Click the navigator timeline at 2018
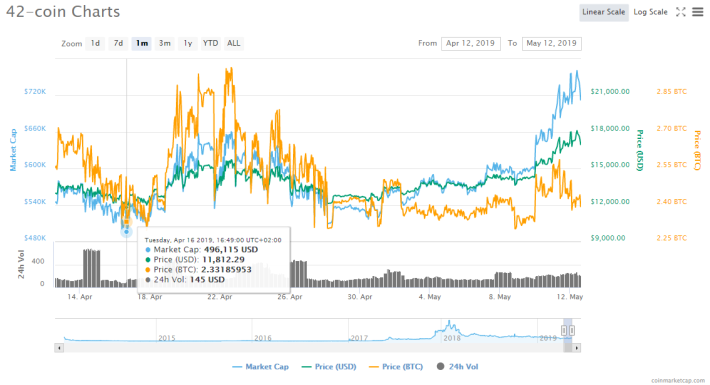This screenshot has height=385, width=710. 452,338
